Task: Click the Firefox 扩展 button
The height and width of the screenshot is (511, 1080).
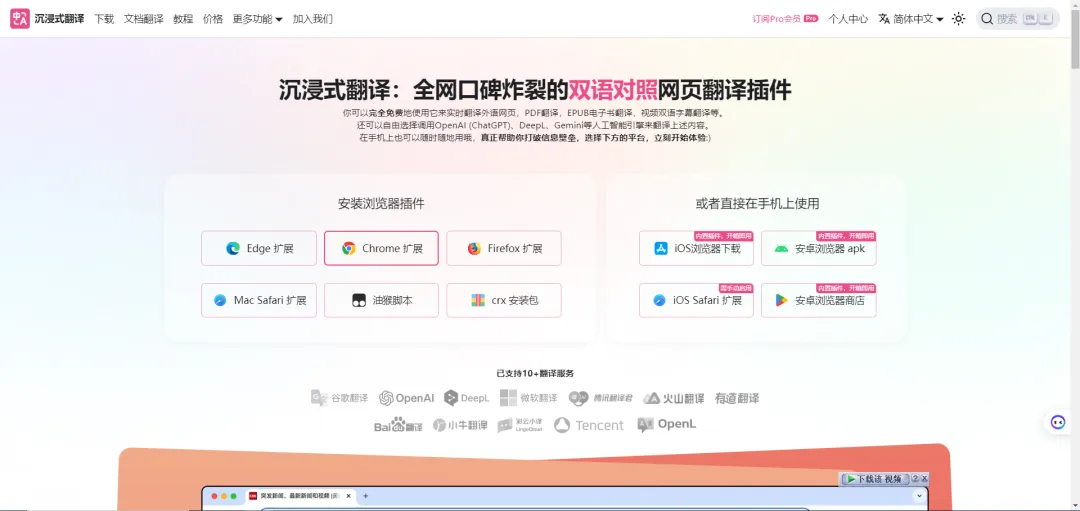Action: (503, 249)
